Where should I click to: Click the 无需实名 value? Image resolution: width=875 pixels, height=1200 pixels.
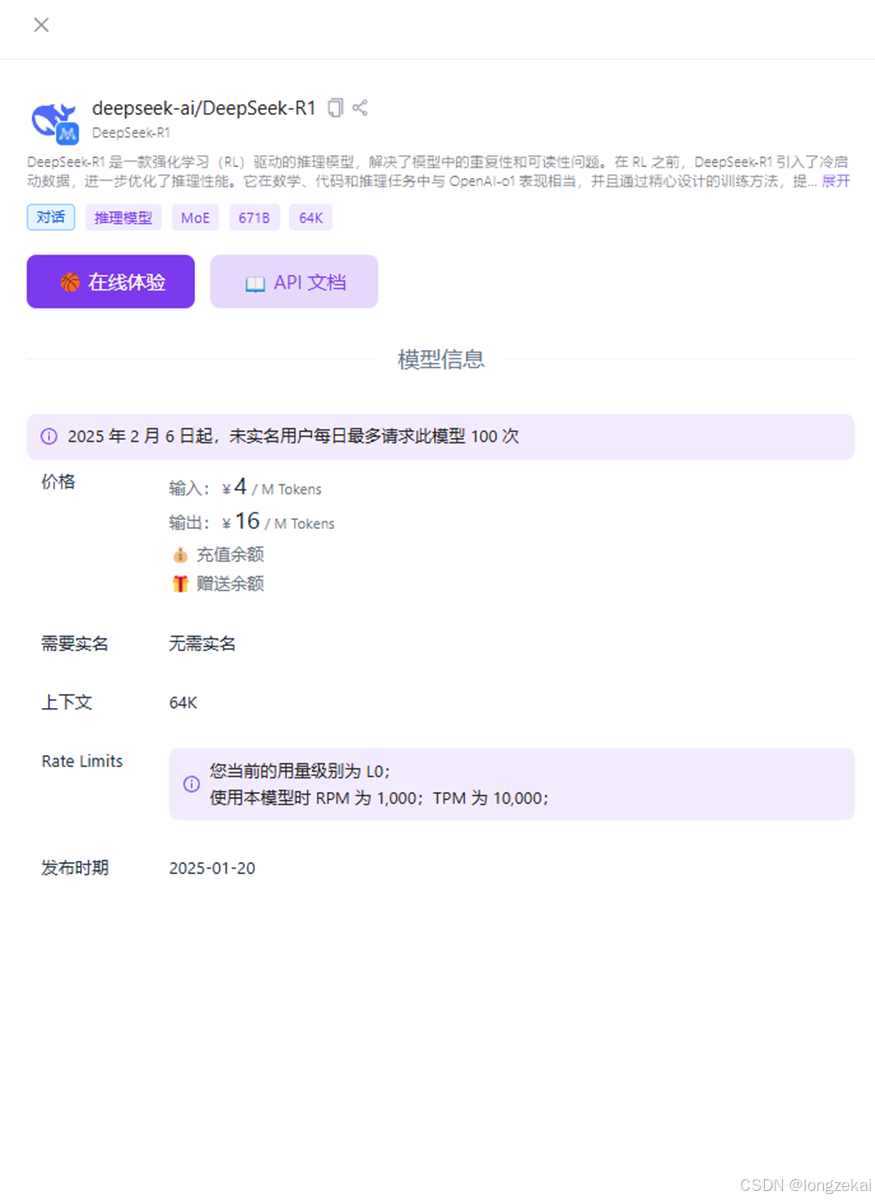pos(203,644)
